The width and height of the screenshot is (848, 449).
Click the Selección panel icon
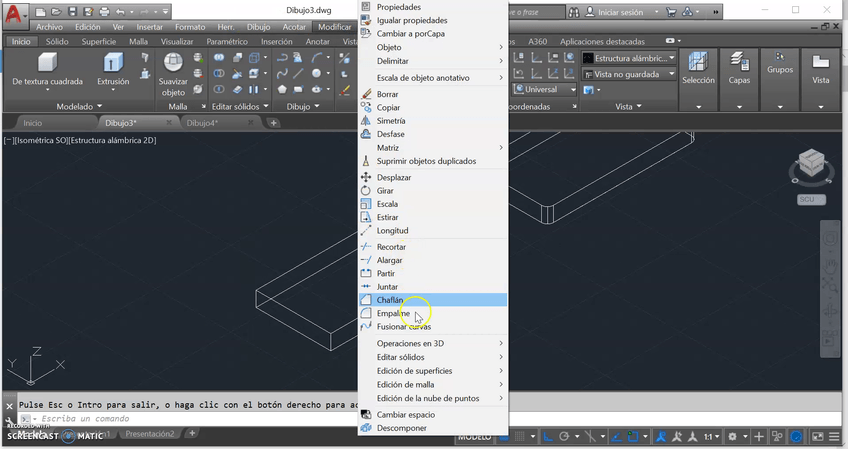pyautogui.click(x=697, y=63)
